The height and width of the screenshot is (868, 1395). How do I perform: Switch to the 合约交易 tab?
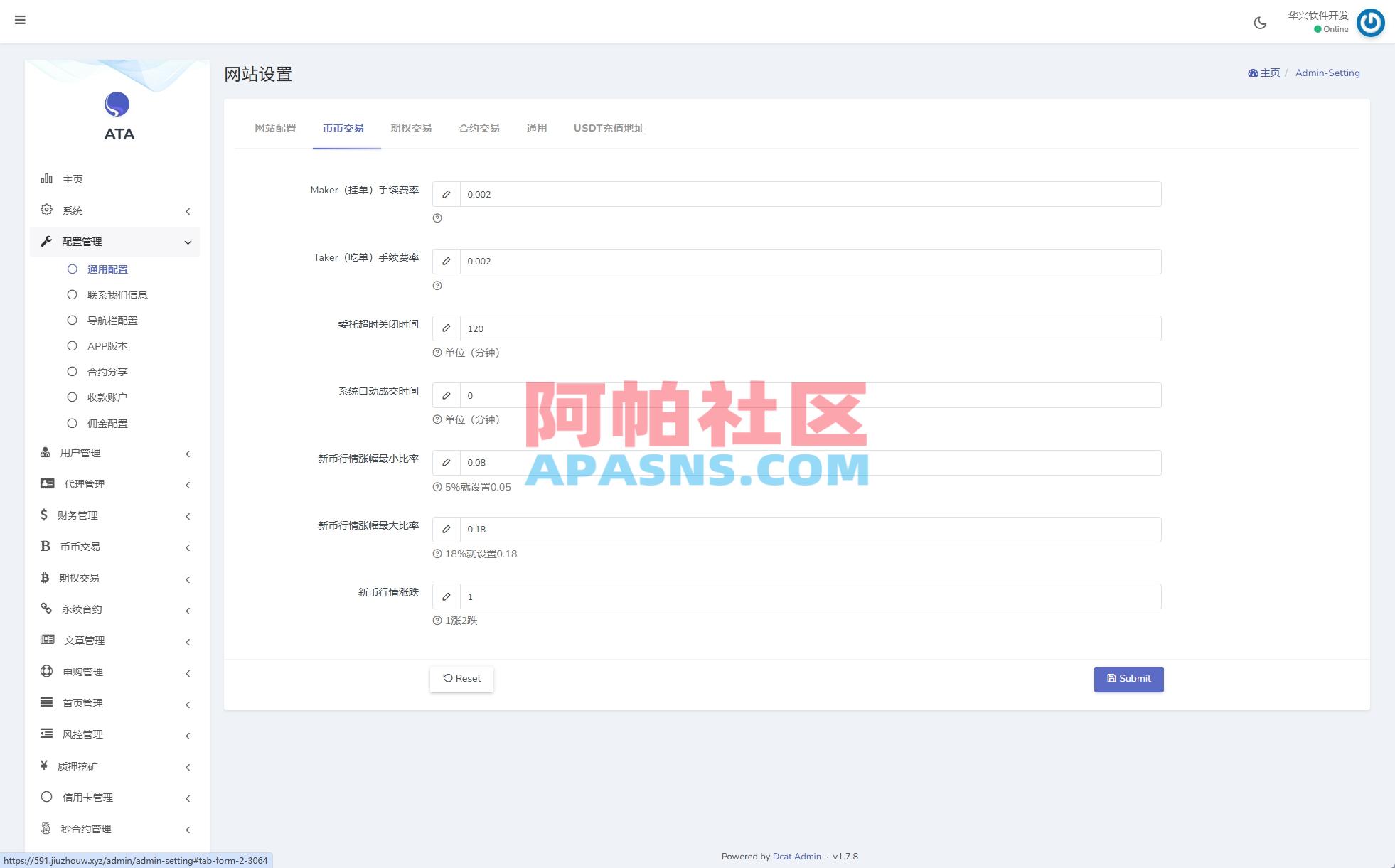click(x=478, y=128)
